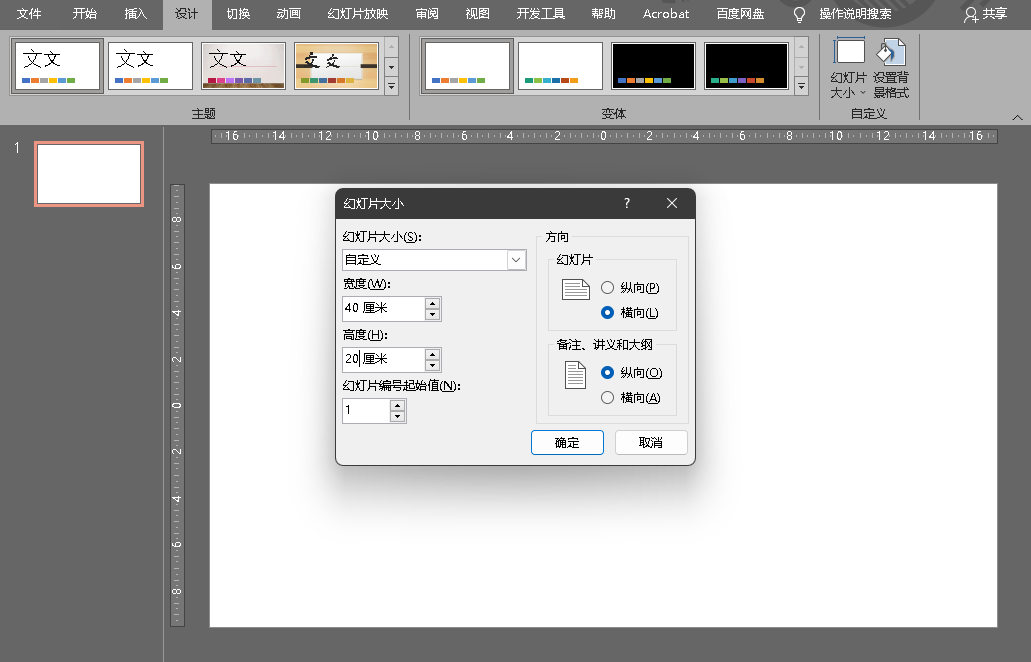Select the second theme thumbnail in 主题 gallery
The width and height of the screenshot is (1031, 662).
(x=150, y=66)
